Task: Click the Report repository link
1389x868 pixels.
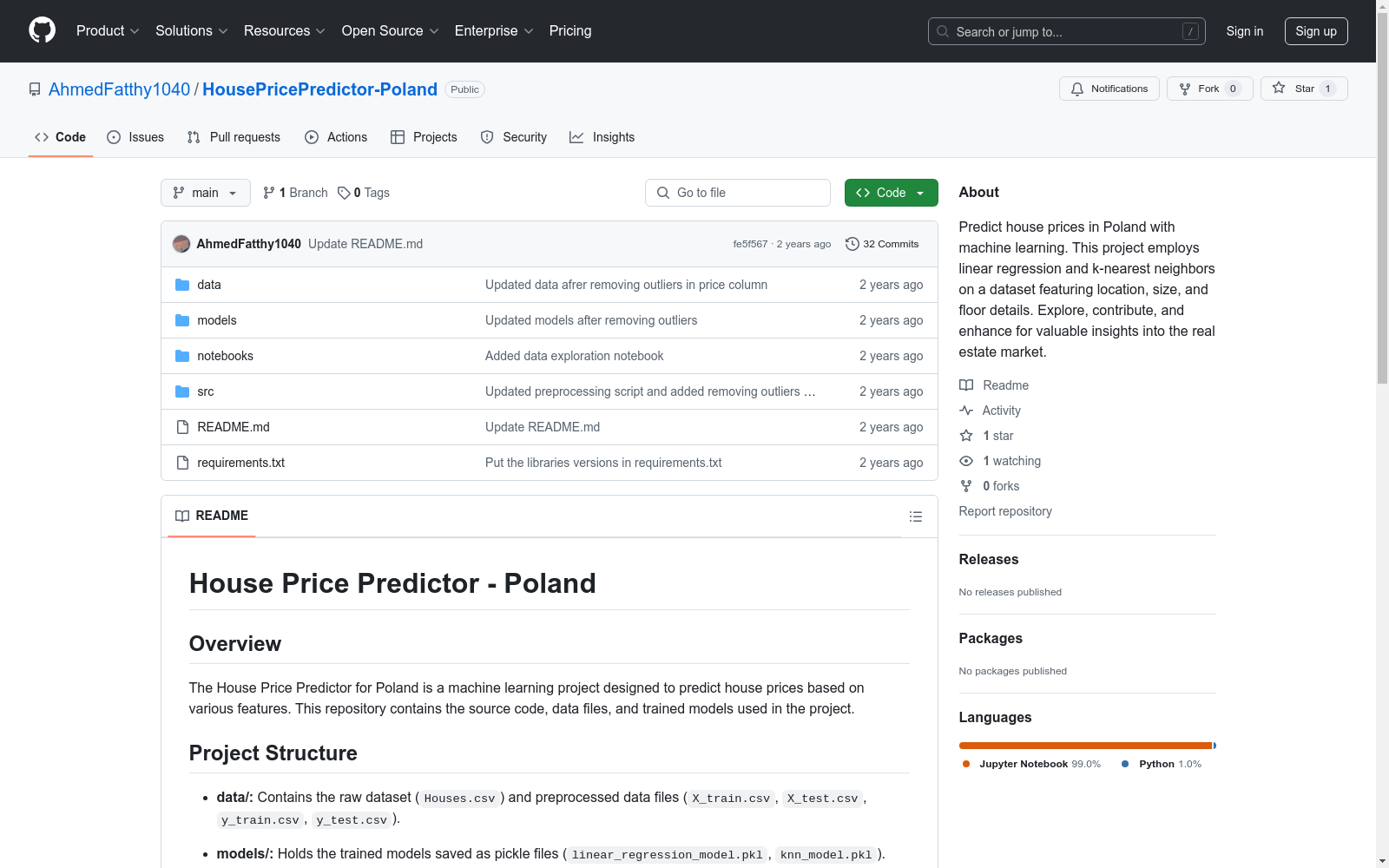Action: point(1005,511)
